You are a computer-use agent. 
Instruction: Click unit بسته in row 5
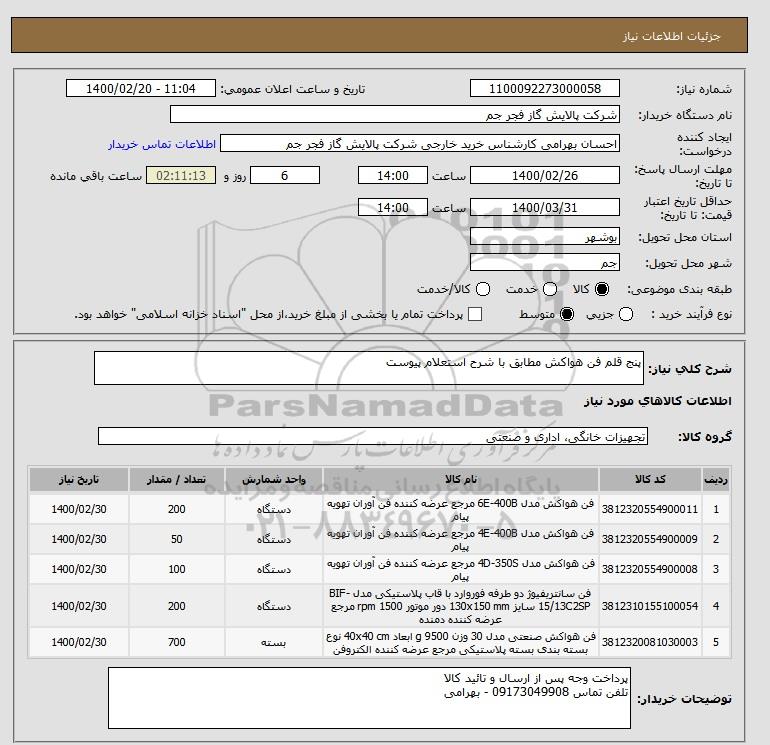pyautogui.click(x=274, y=642)
